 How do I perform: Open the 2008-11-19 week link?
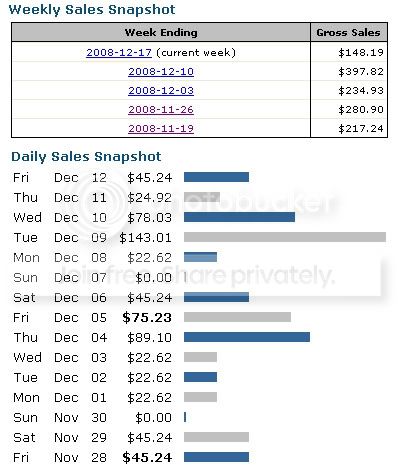[x=161, y=129]
